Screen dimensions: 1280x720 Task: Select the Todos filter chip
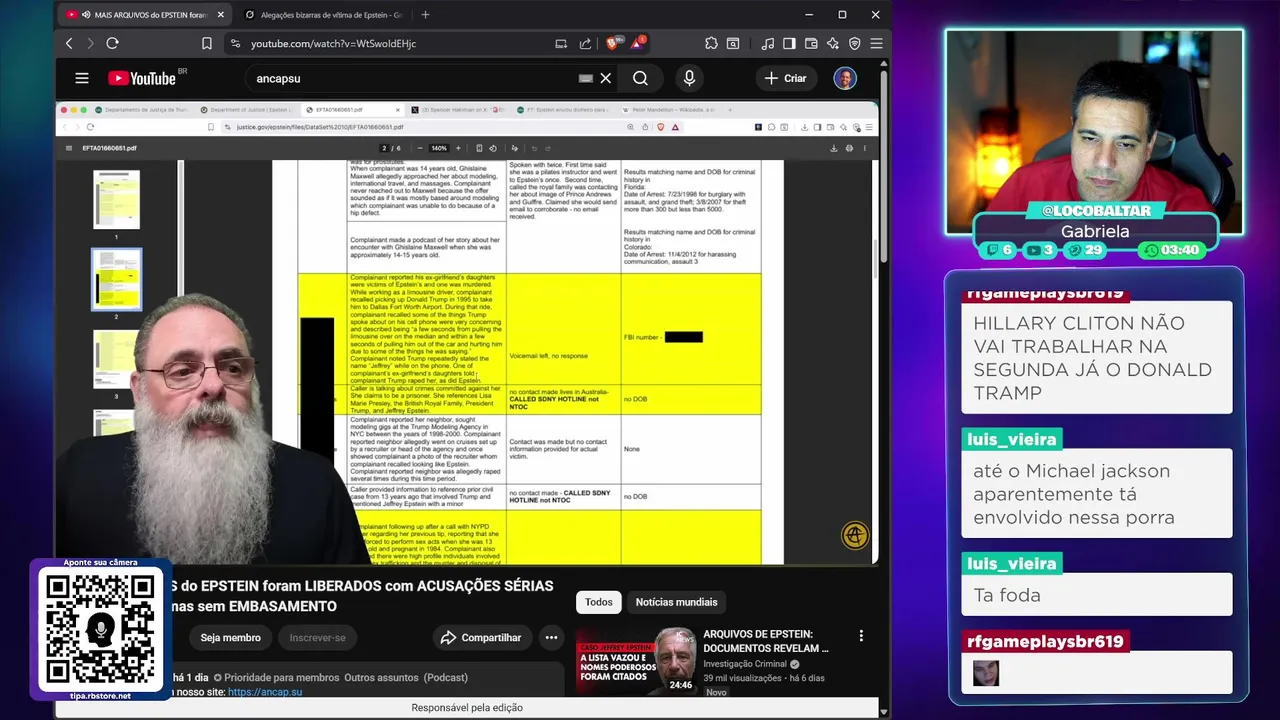599,602
